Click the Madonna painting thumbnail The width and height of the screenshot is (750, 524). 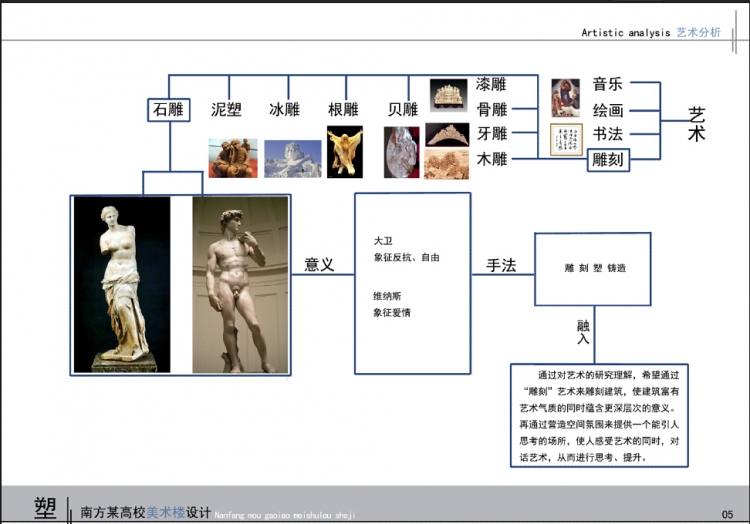565,98
